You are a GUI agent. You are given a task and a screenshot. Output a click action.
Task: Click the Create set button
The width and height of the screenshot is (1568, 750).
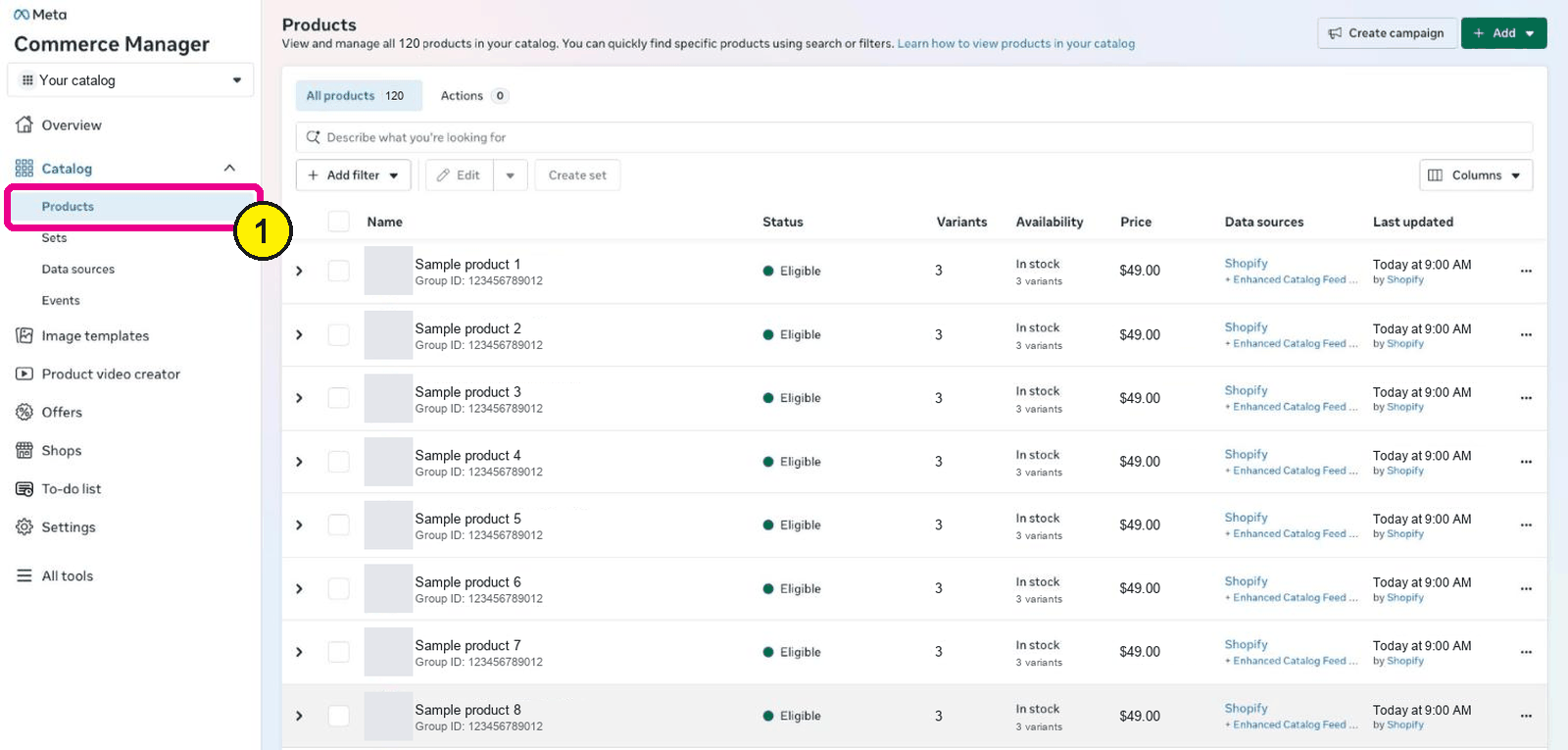point(577,175)
